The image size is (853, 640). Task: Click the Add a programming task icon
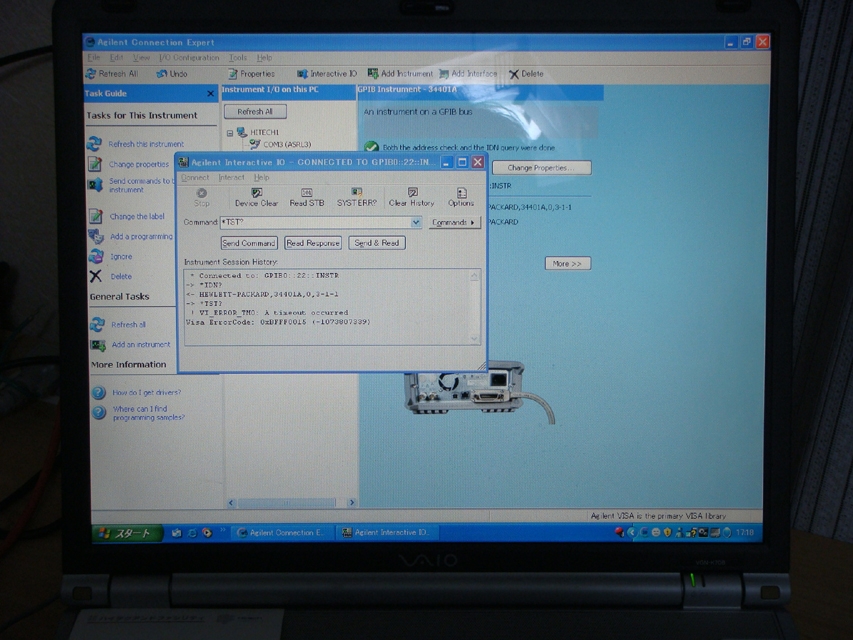(x=96, y=236)
